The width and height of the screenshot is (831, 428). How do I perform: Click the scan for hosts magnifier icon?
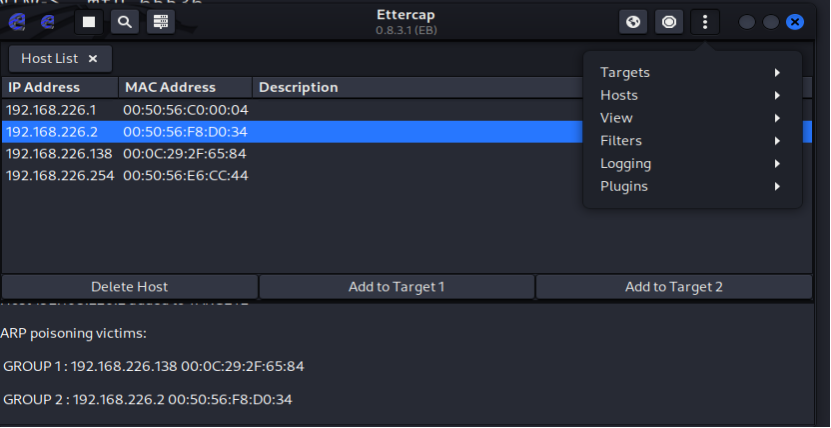(x=124, y=21)
